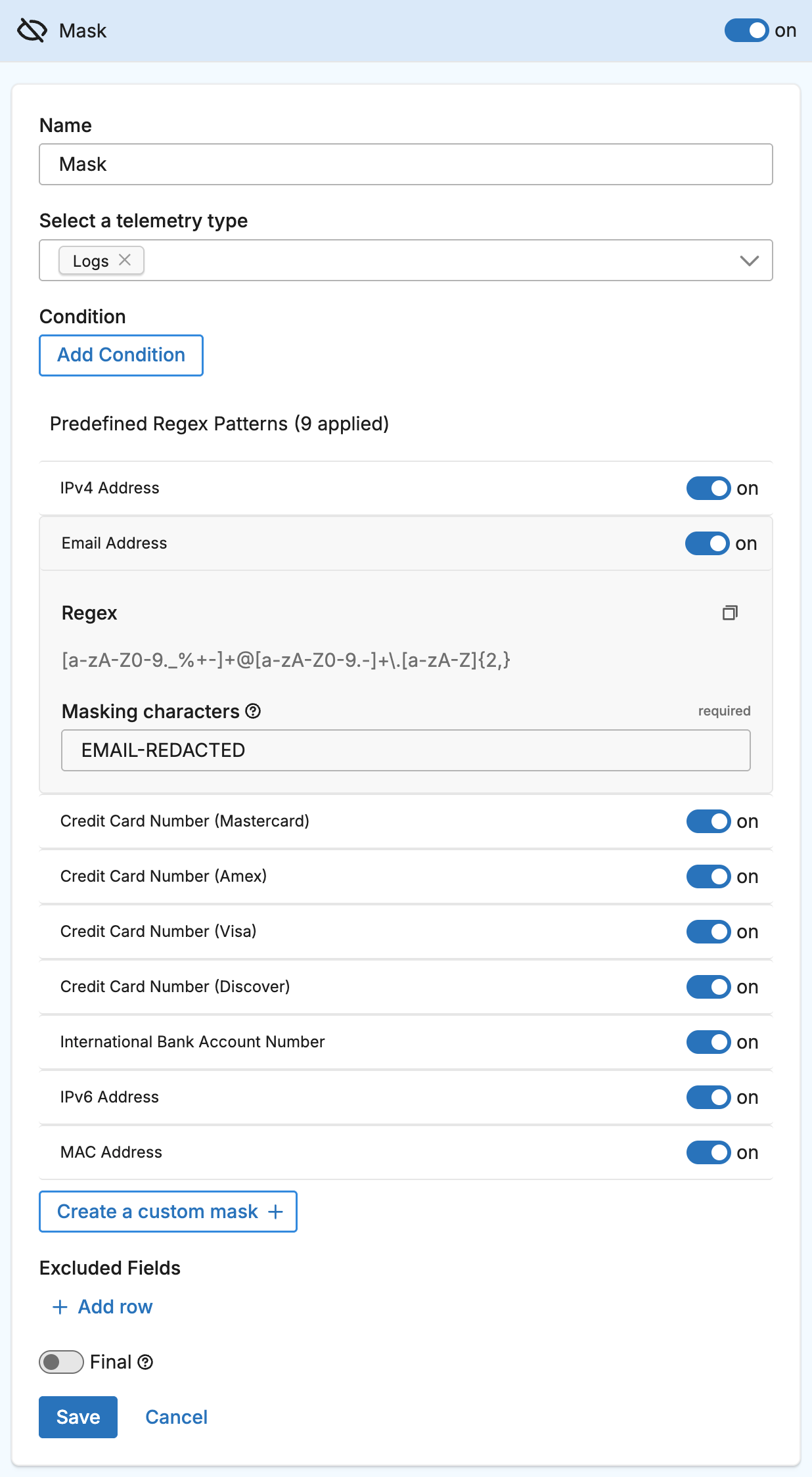This screenshot has height=1477, width=812.
Task: Enable the Final toggle switch
Action: [61, 1362]
